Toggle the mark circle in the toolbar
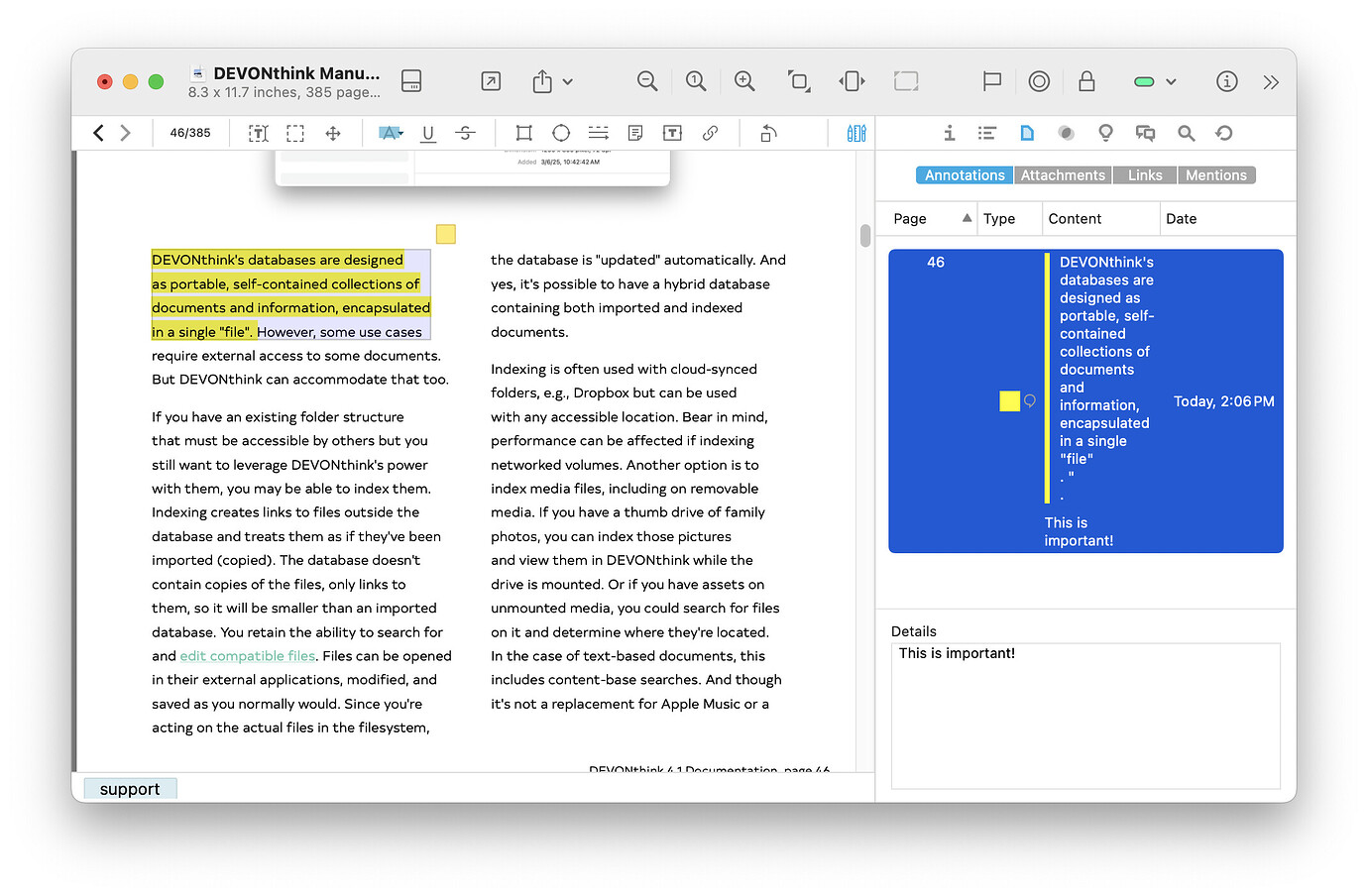The width and height of the screenshot is (1368, 896). pyautogui.click(x=1039, y=81)
